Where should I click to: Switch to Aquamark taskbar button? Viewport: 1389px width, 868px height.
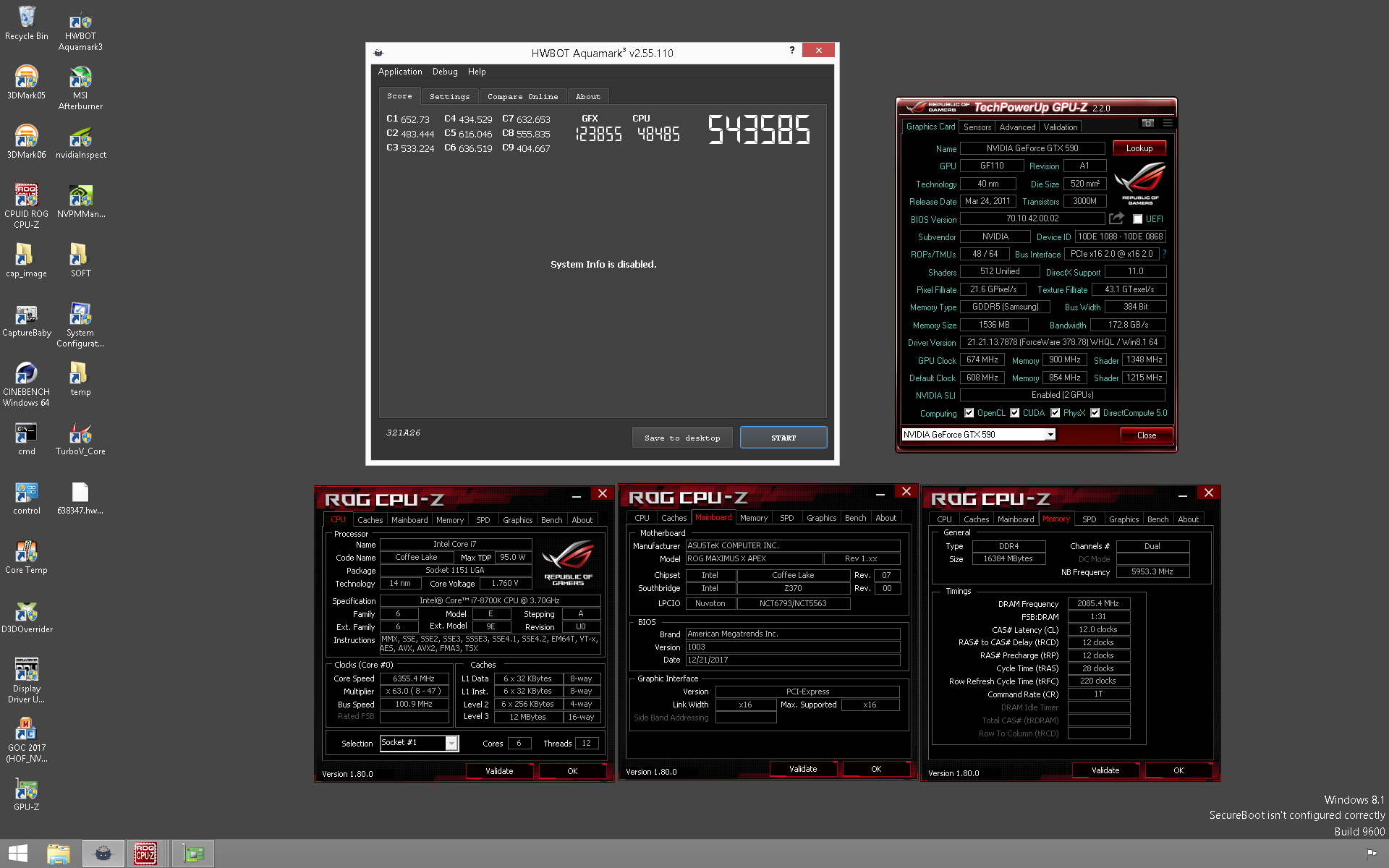pos(103,854)
